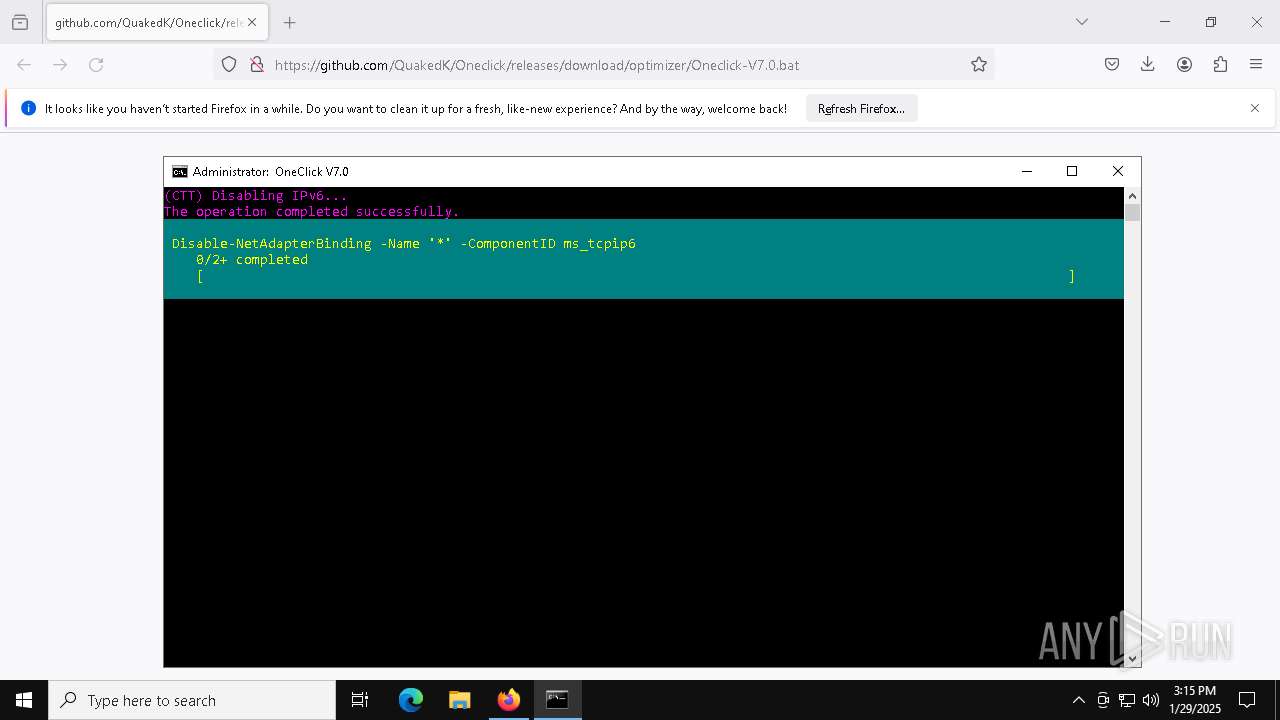Go back one page in Firefox

pyautogui.click(x=24, y=65)
